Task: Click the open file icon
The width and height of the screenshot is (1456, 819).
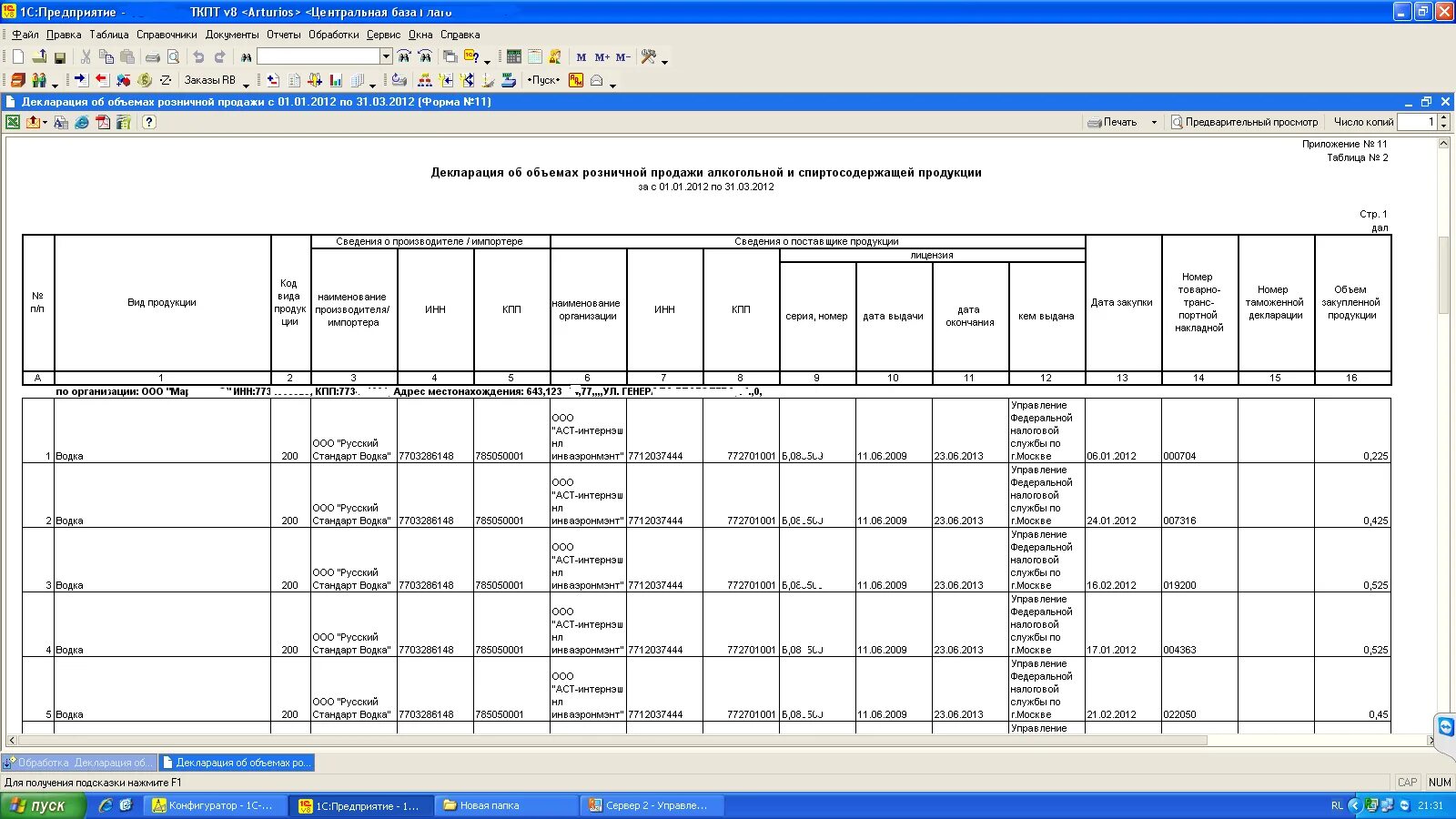Action: click(x=39, y=57)
